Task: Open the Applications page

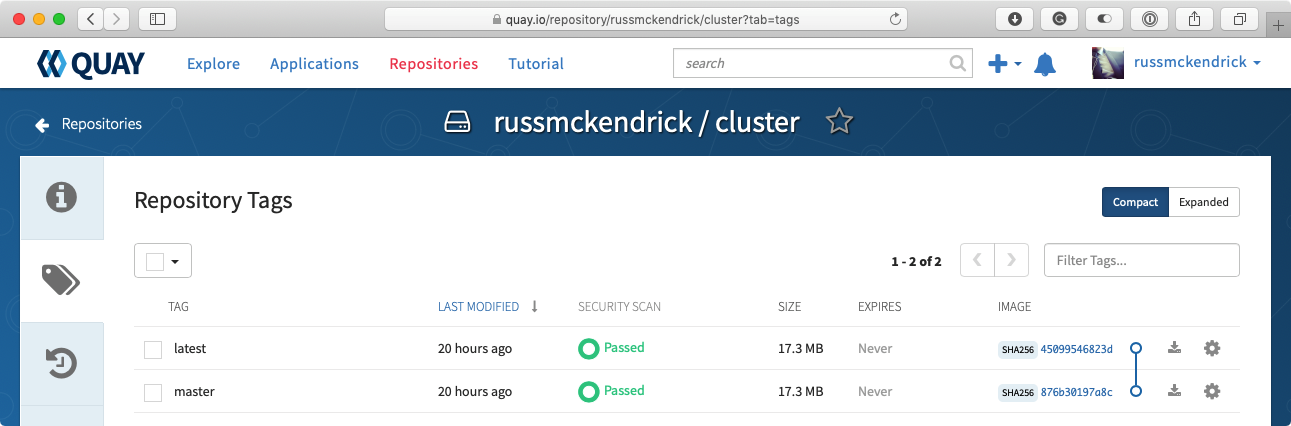Action: click(x=314, y=64)
